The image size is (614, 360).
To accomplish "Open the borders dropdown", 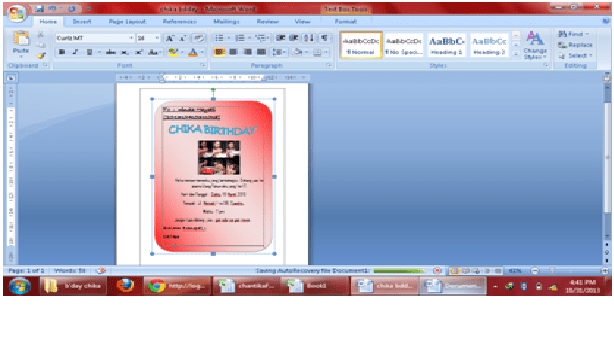I will point(325,52).
